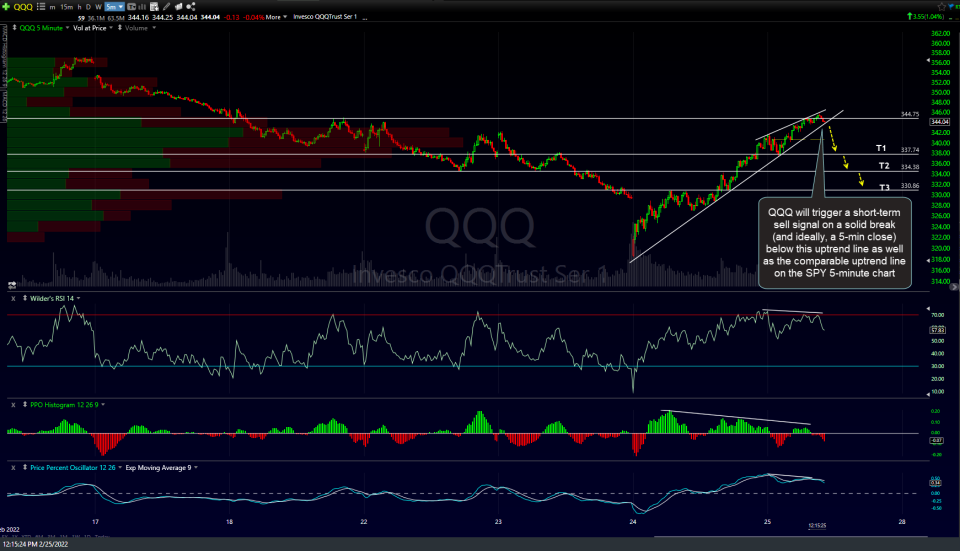960x551 pixels.
Task: Close the Price Percent Oscillator panel
Action: pyautogui.click(x=13, y=468)
